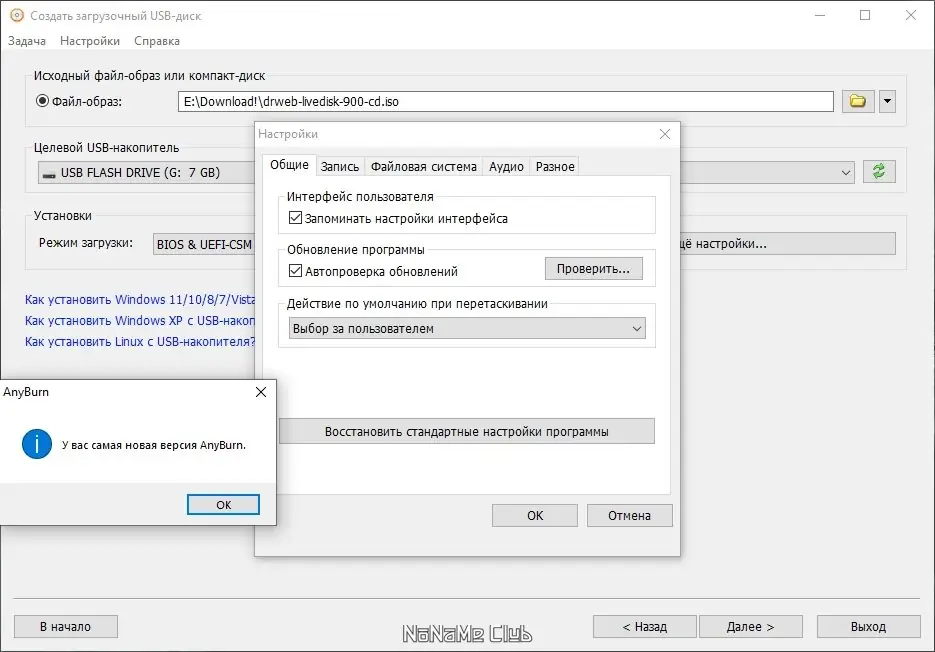Click the AnyBurn app icon in title bar

pyautogui.click(x=17, y=16)
